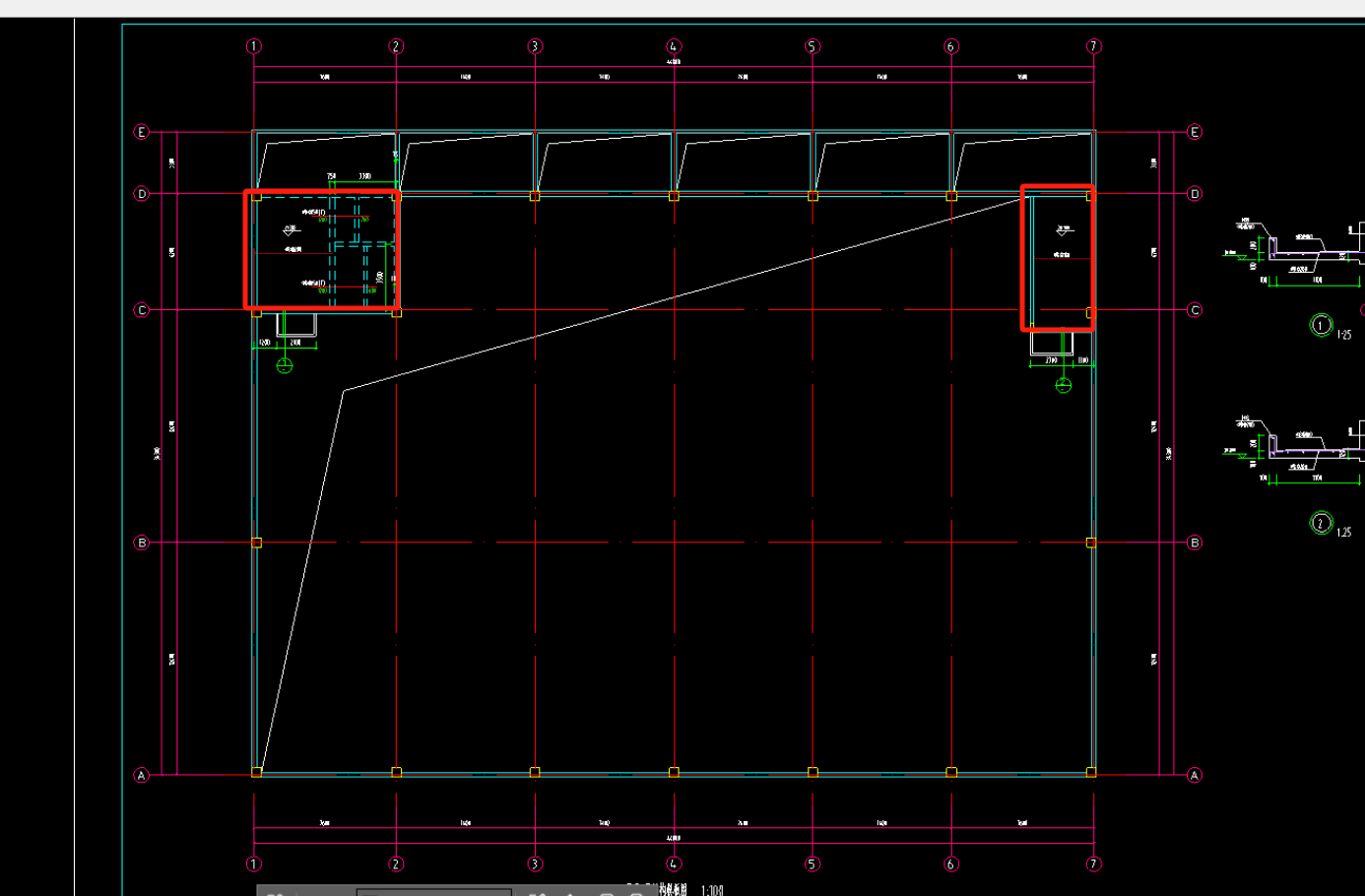Select column marker at axis A and 7
Viewport: 1365px width, 896px height.
1091,773
